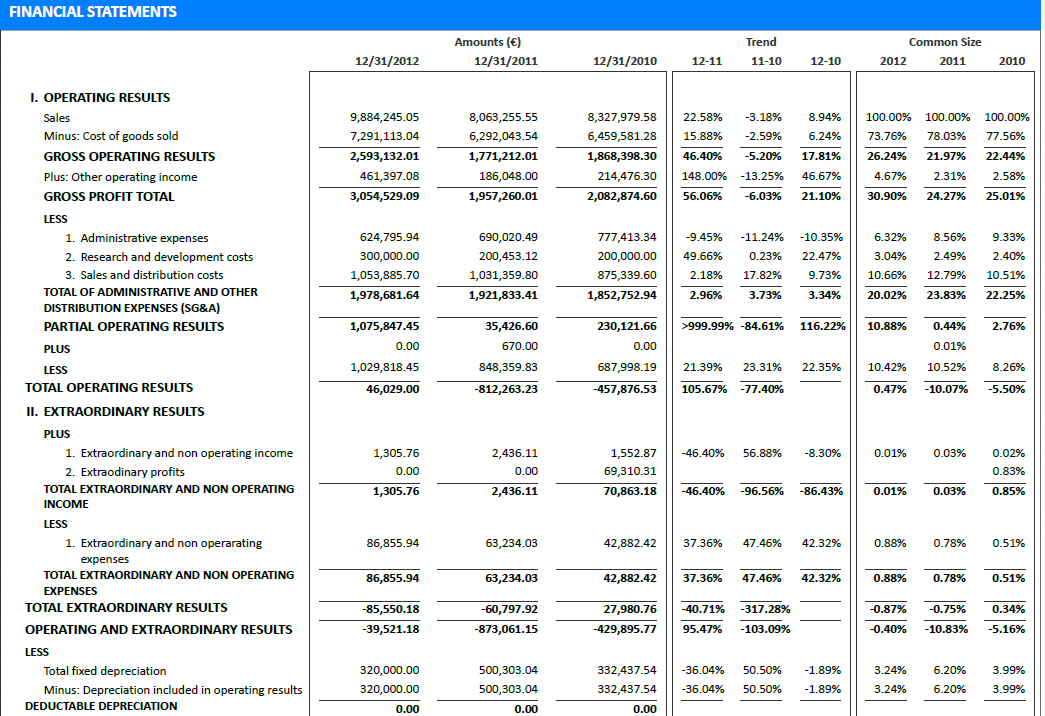
Task: Select the Common Size 2012 column header
Action: pos(892,61)
